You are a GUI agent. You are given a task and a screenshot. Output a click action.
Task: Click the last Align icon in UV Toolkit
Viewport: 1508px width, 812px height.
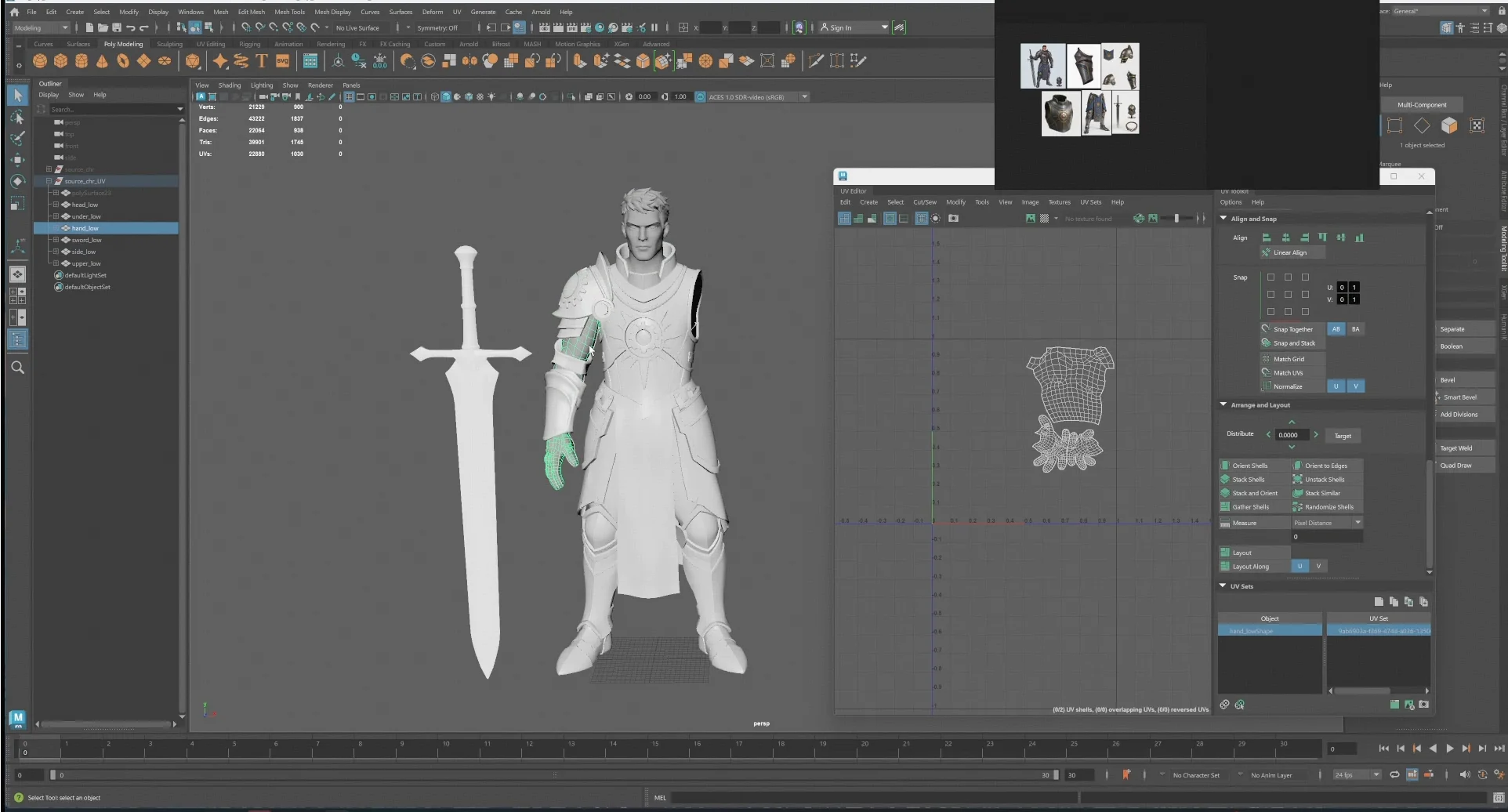click(x=1359, y=237)
